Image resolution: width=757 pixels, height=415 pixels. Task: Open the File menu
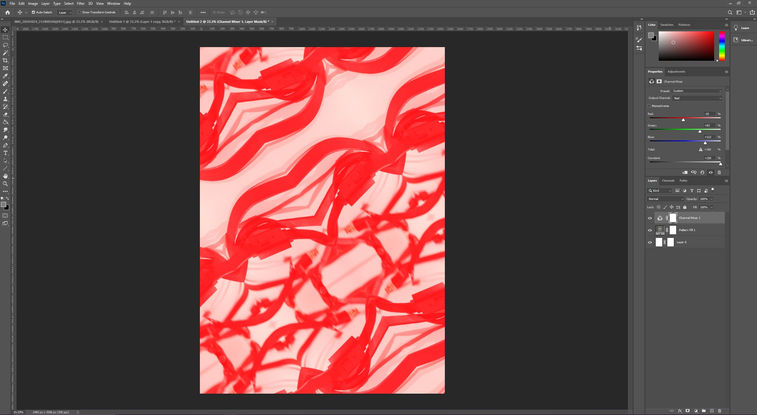12,3
